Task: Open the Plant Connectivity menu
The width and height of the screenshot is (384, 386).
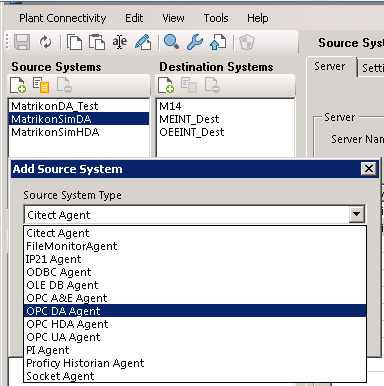Action: point(63,18)
